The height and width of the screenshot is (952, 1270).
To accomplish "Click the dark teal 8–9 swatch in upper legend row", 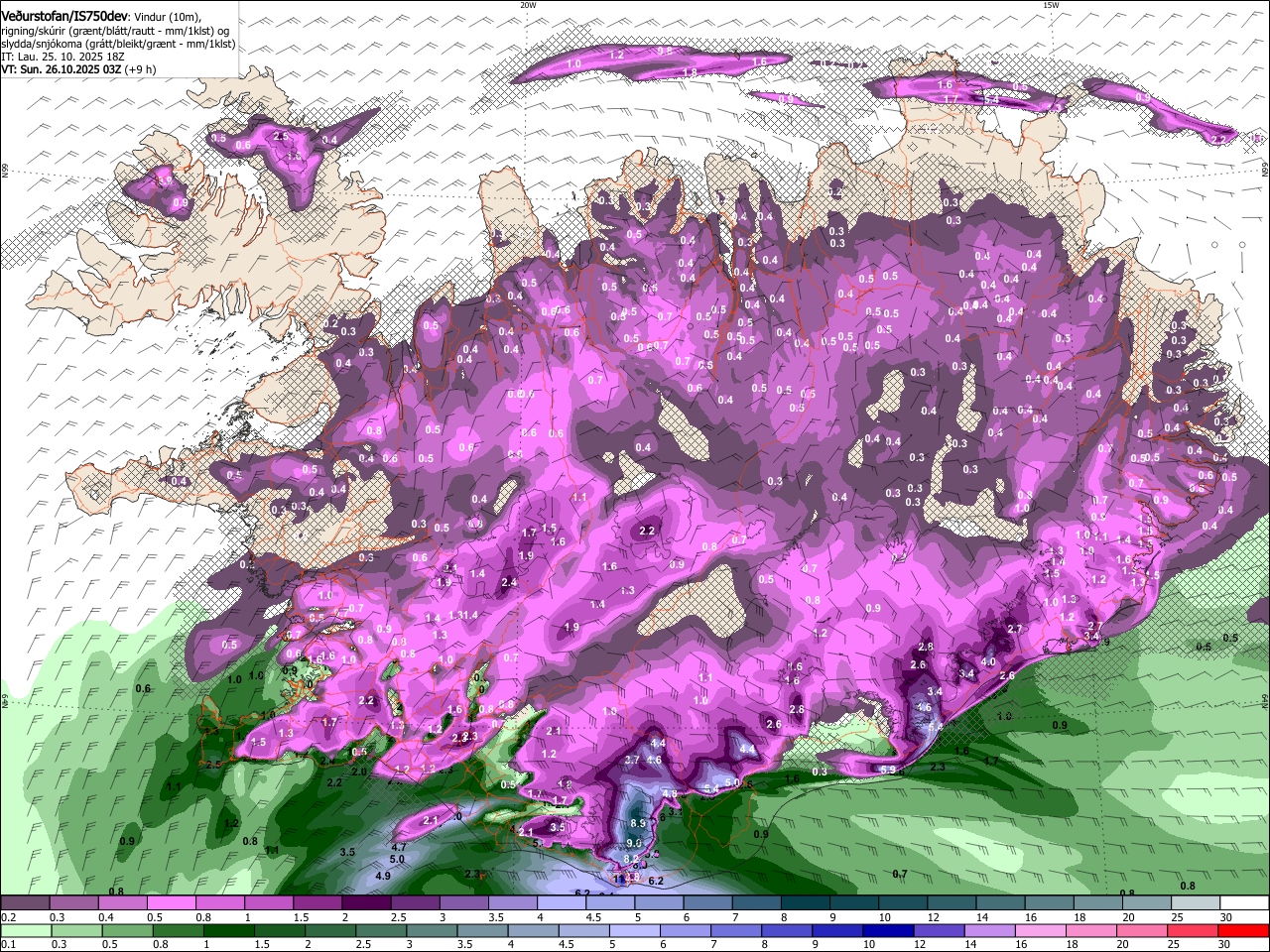I will [805, 902].
